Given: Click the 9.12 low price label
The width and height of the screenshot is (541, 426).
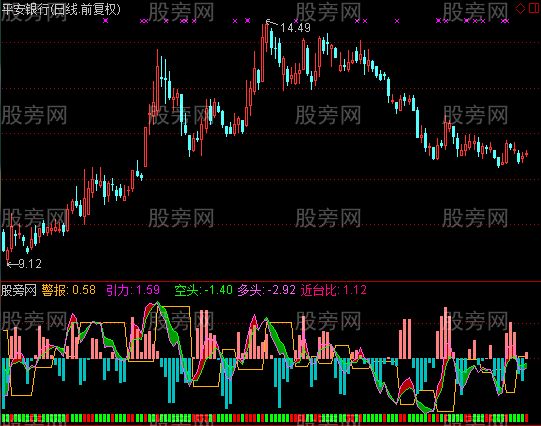Looking at the screenshot, I should coord(30,264).
